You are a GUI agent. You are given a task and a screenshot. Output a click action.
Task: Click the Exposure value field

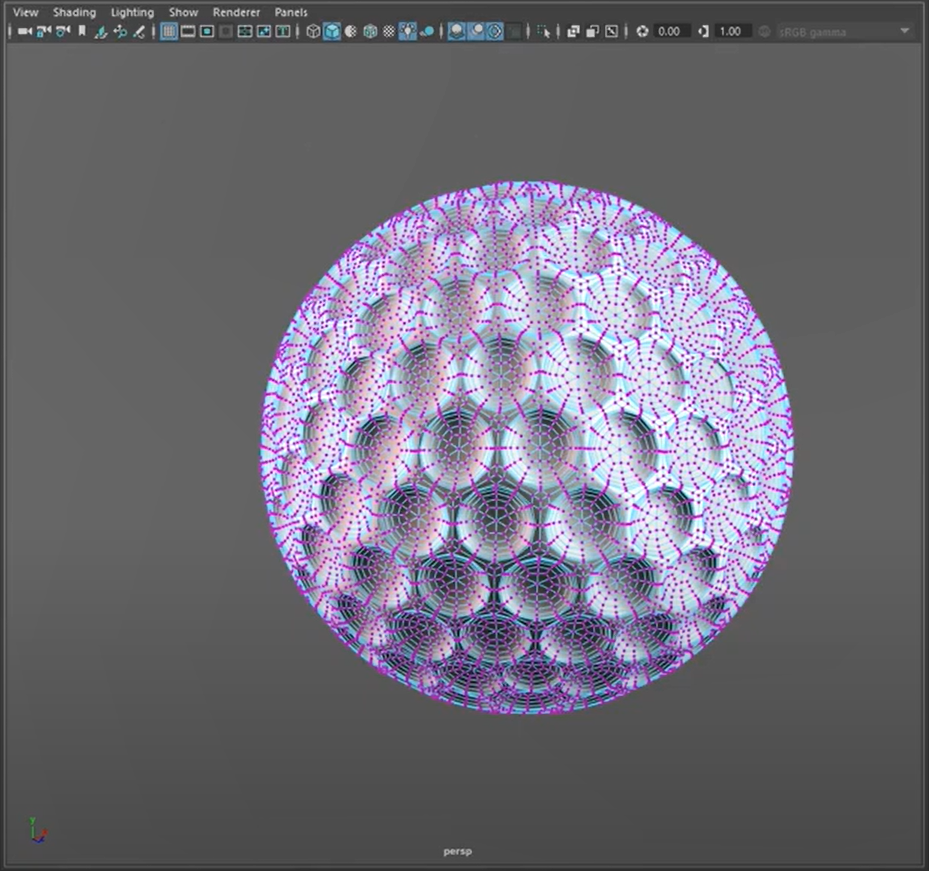point(669,32)
